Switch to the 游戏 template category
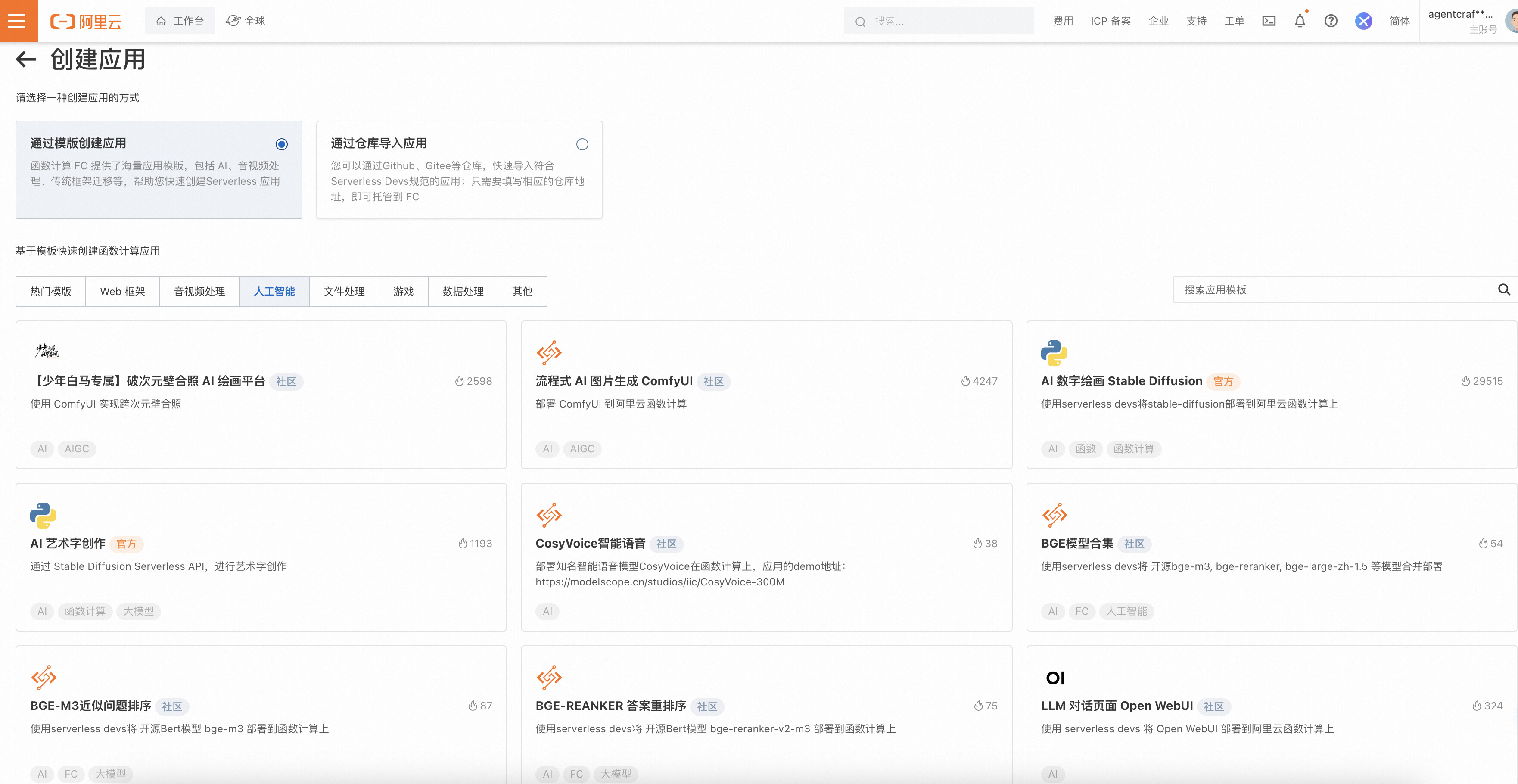1518x784 pixels. coord(403,291)
